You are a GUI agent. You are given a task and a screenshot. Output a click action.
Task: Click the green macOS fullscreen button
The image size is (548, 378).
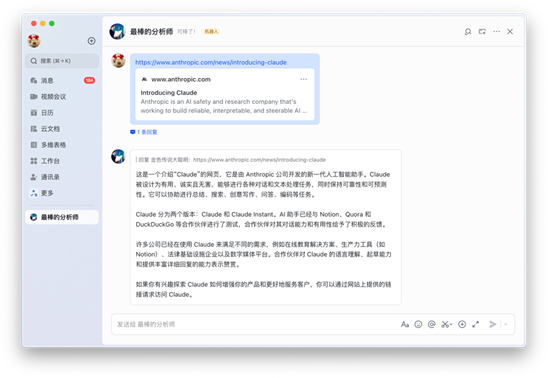click(52, 23)
